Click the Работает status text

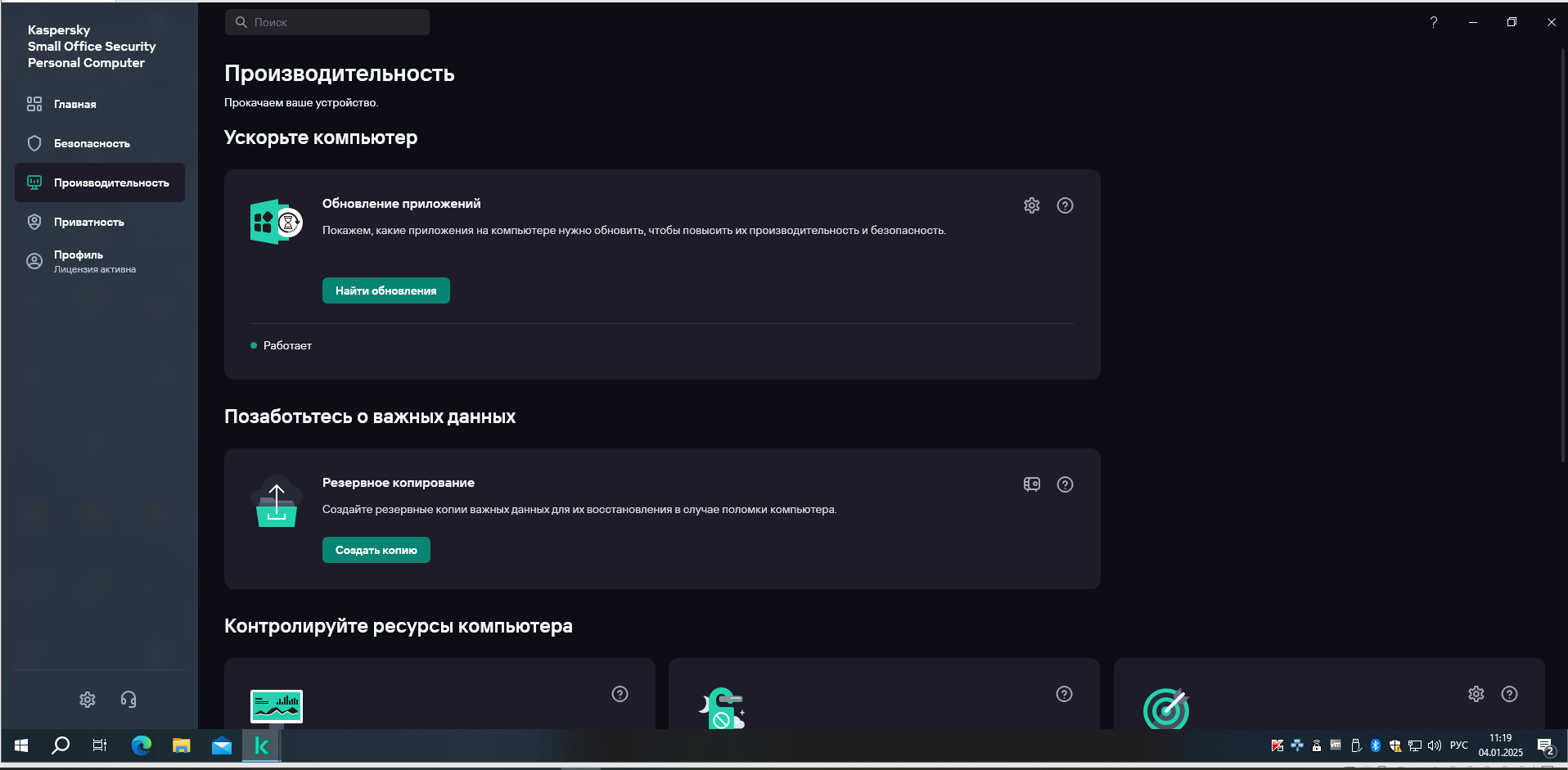(287, 345)
